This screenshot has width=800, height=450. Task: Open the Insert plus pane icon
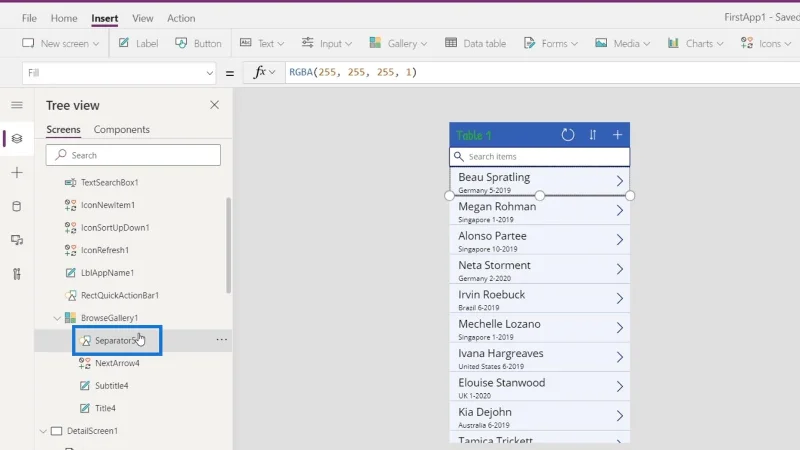tap(17, 172)
